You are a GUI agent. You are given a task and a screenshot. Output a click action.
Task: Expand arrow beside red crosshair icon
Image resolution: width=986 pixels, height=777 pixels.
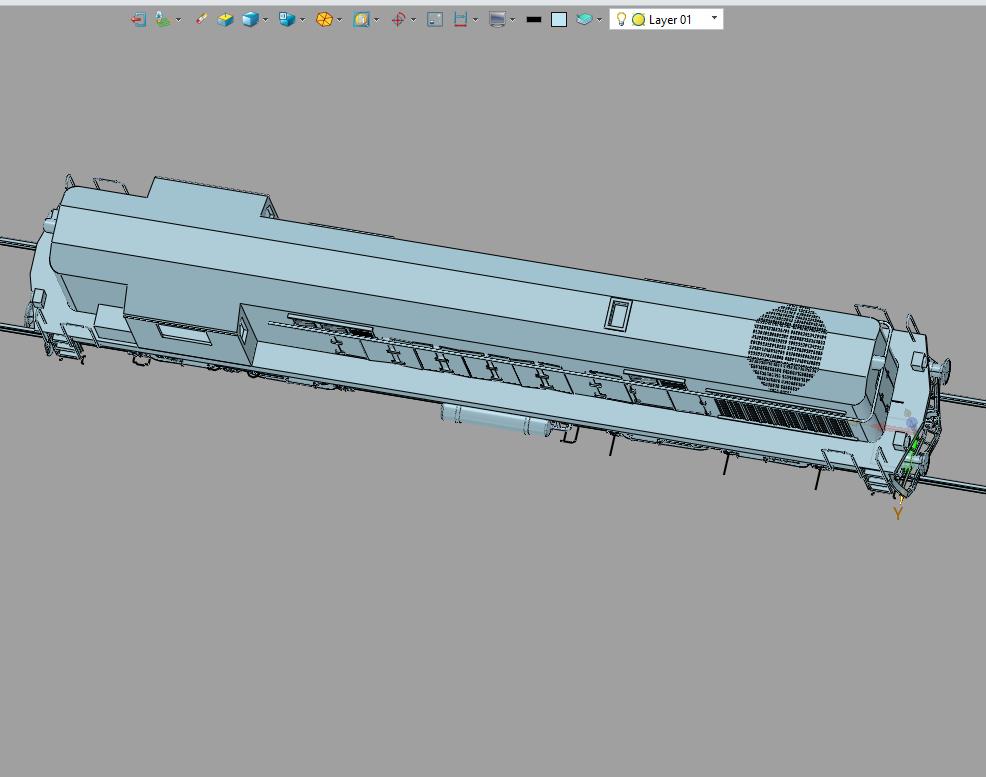[x=413, y=19]
